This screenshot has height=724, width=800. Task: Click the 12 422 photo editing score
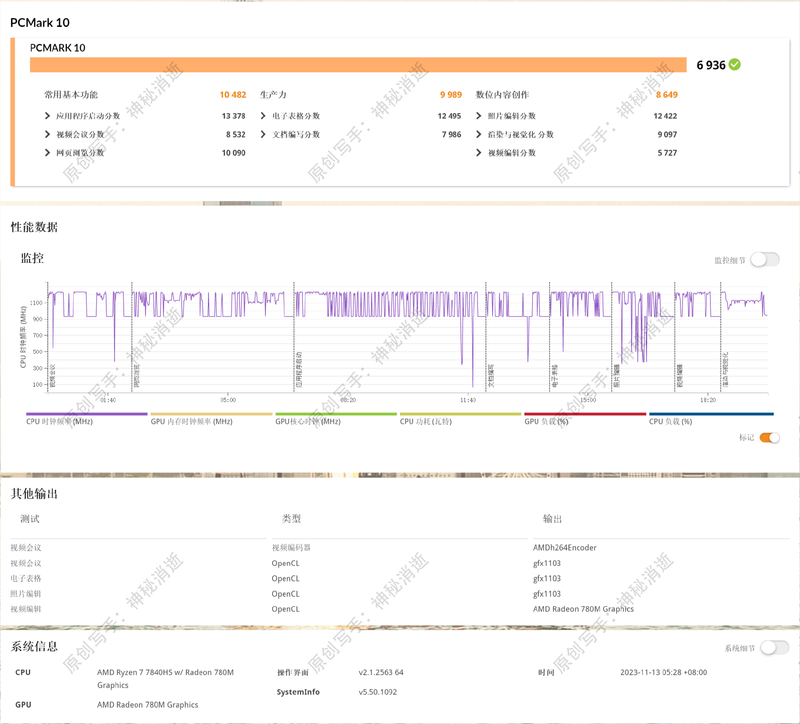point(665,116)
